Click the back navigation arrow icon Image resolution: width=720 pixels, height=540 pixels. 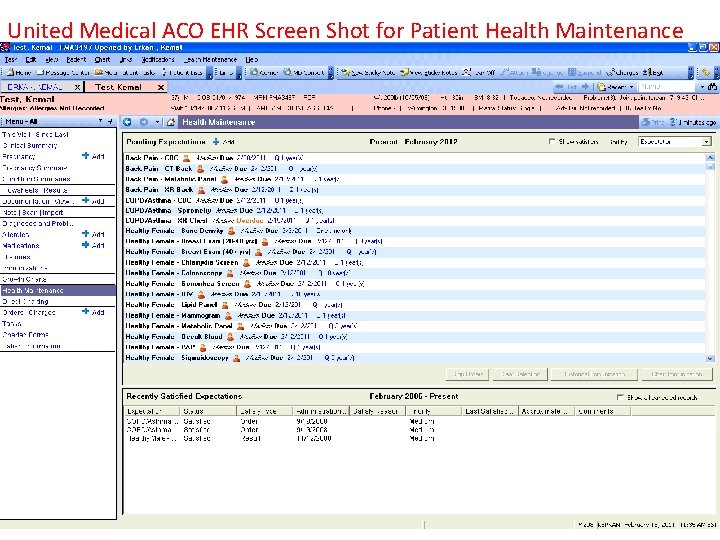[129, 122]
